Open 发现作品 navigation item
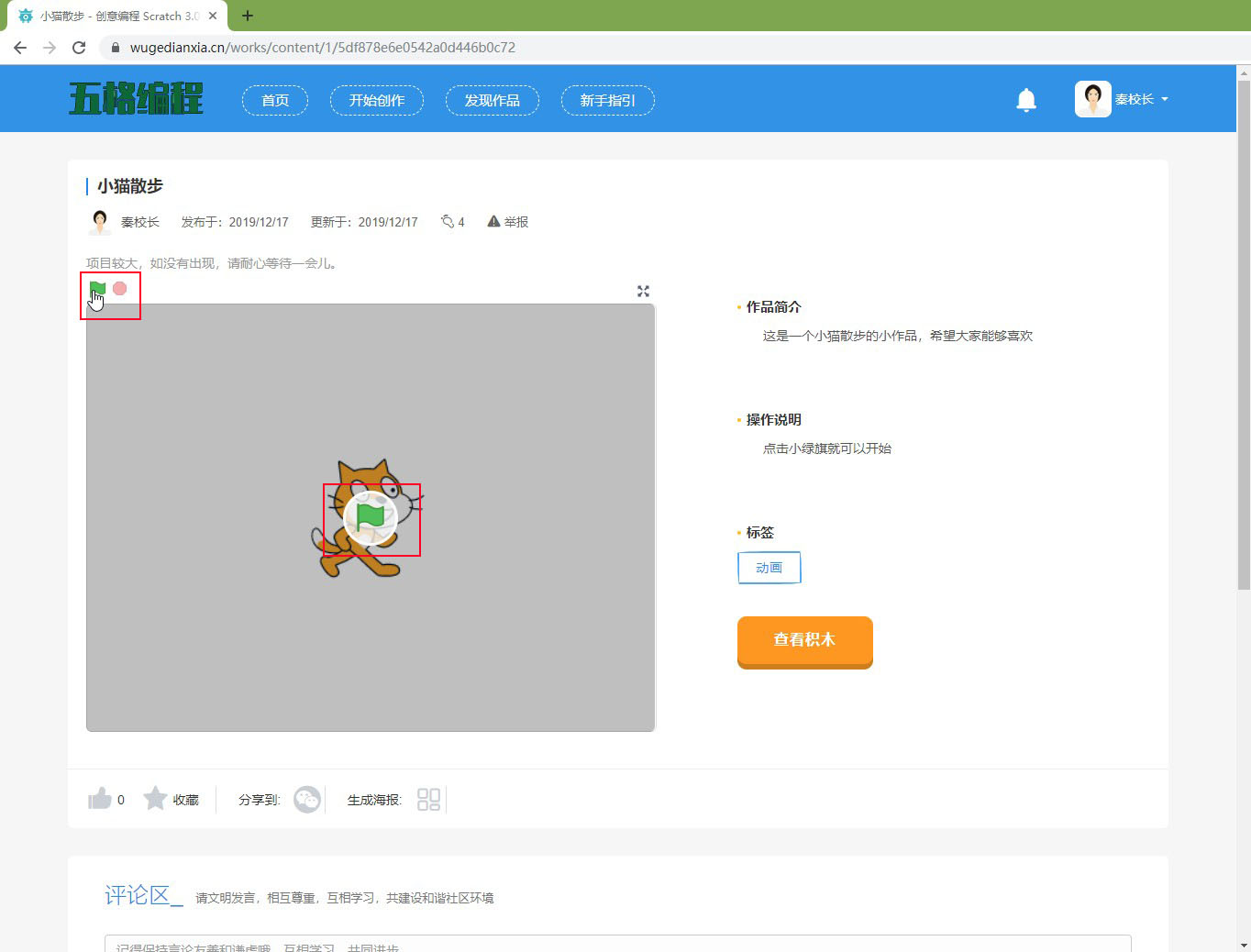Viewport: 1251px width, 952px height. [x=493, y=100]
